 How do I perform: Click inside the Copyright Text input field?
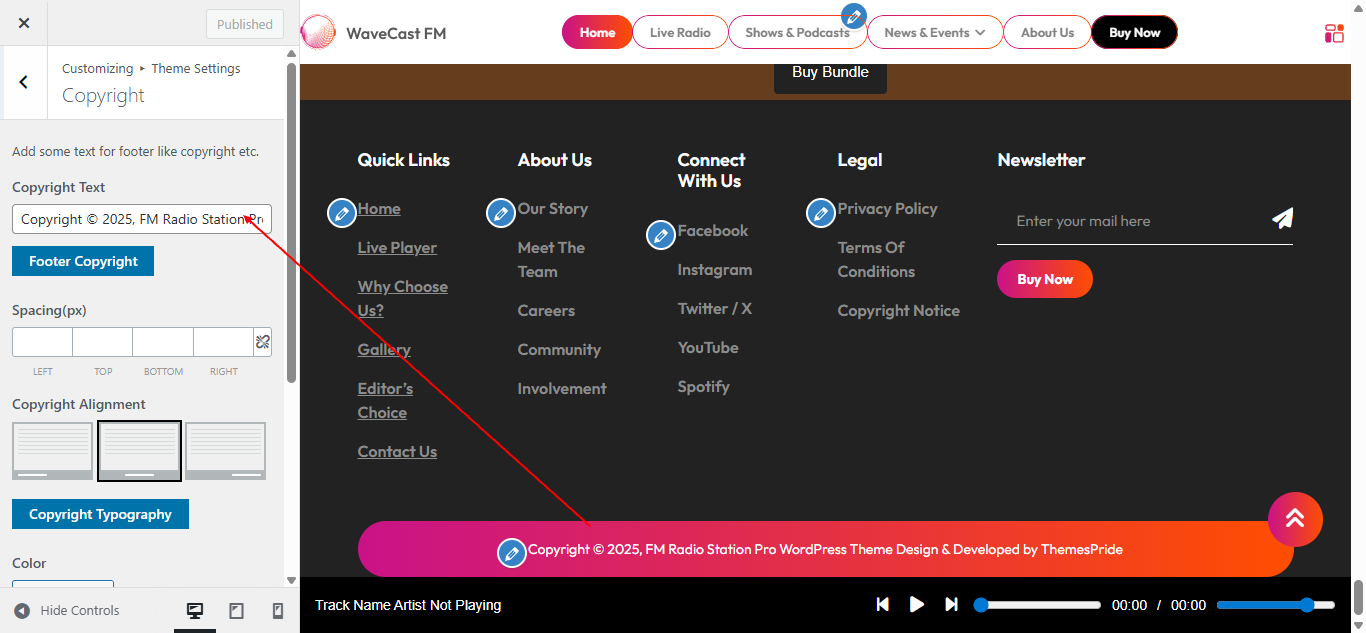click(140, 218)
